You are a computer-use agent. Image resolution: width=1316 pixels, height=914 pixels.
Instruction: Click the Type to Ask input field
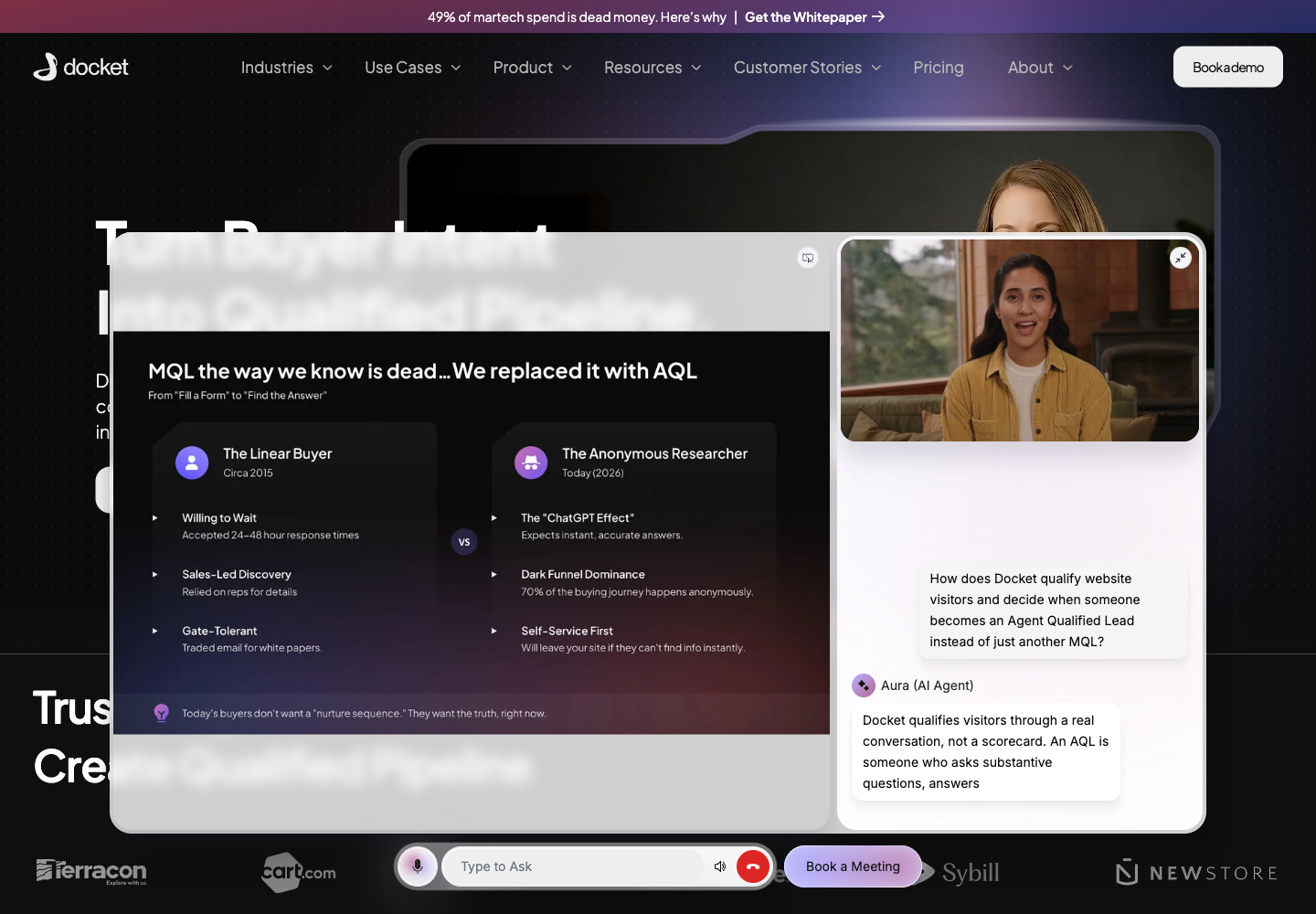(572, 866)
